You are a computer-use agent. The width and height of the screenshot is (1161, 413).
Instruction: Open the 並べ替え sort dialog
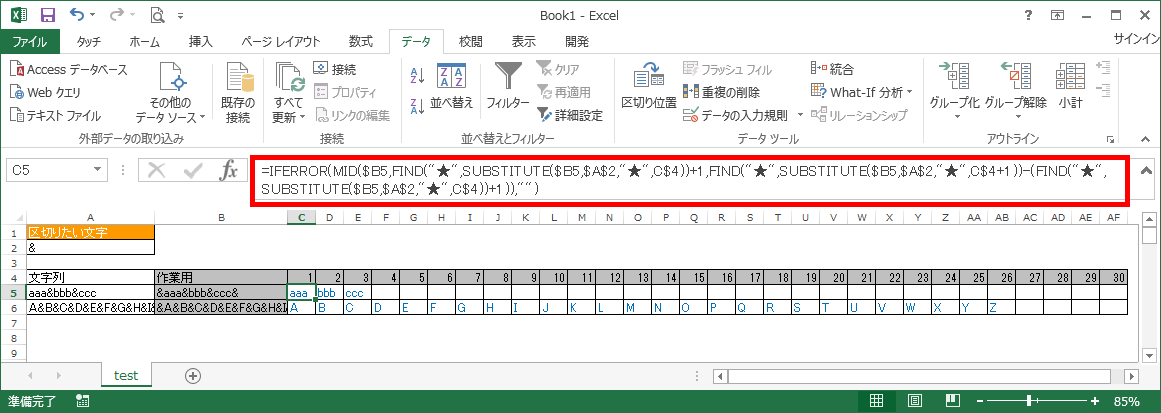tap(452, 86)
